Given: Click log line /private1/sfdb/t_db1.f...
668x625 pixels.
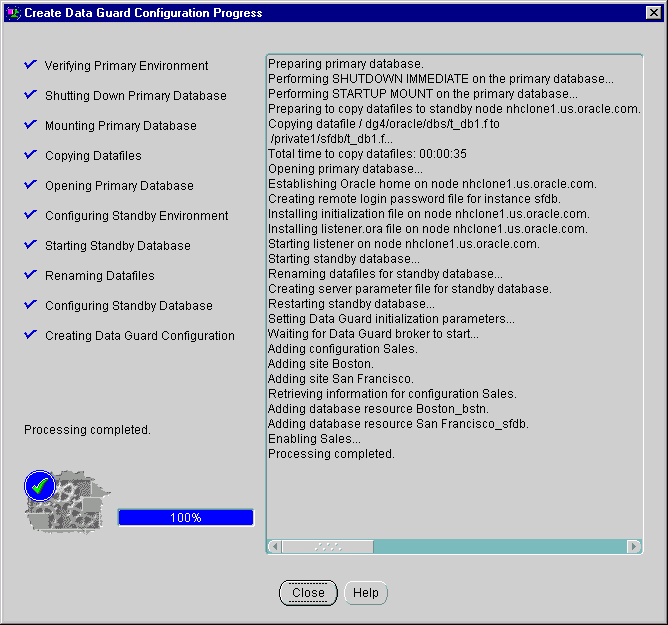Looking at the screenshot, I should [x=331, y=139].
